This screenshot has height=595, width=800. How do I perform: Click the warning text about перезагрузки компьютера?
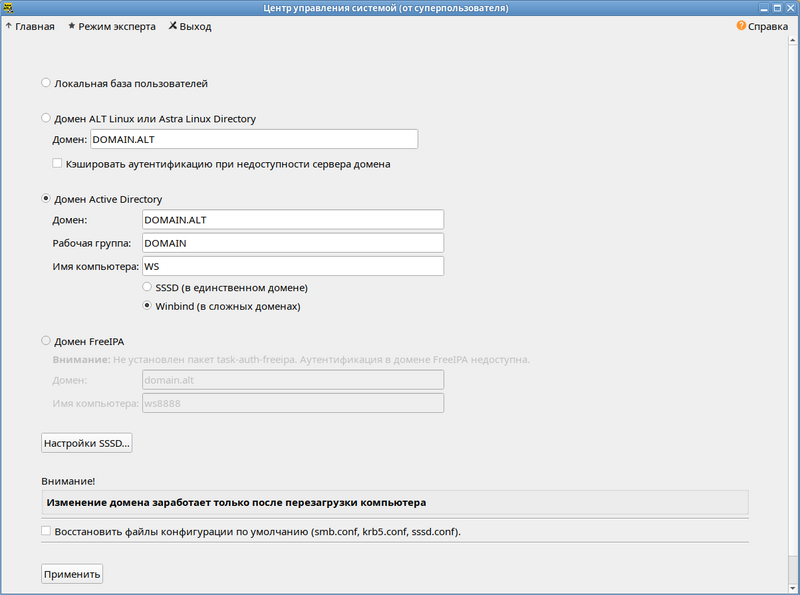tap(236, 503)
